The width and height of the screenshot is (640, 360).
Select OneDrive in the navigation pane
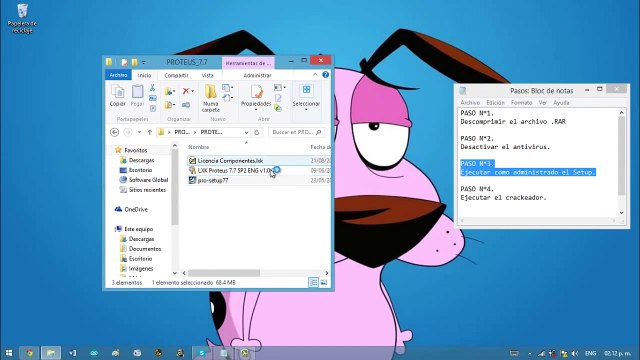click(x=136, y=209)
